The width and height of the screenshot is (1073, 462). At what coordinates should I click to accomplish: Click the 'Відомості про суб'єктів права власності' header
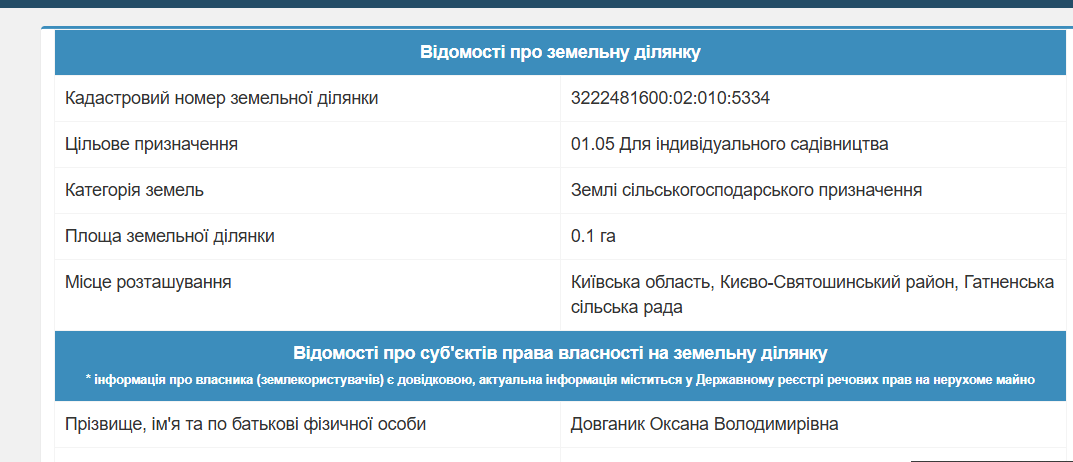tap(560, 354)
